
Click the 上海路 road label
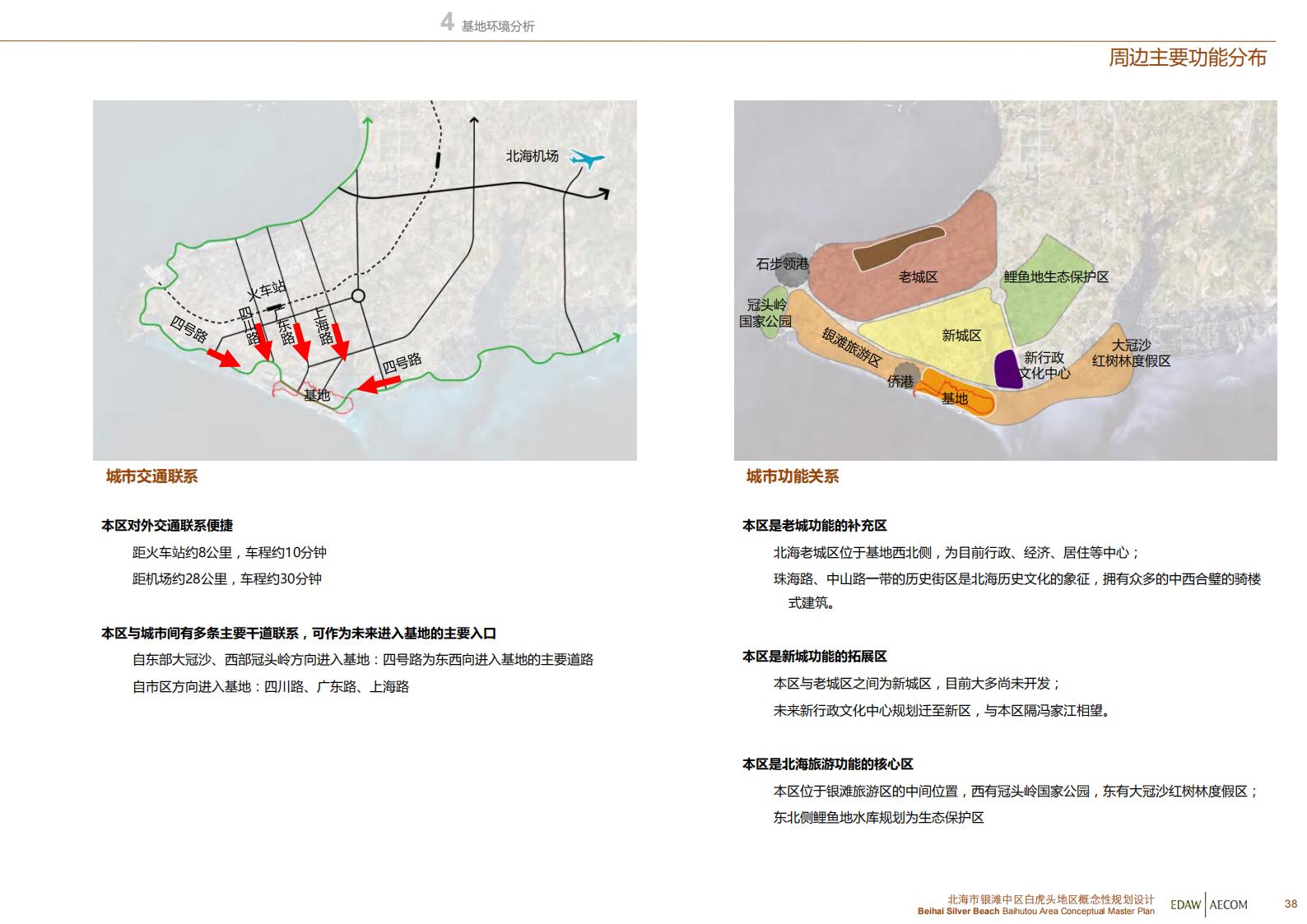pos(323,327)
